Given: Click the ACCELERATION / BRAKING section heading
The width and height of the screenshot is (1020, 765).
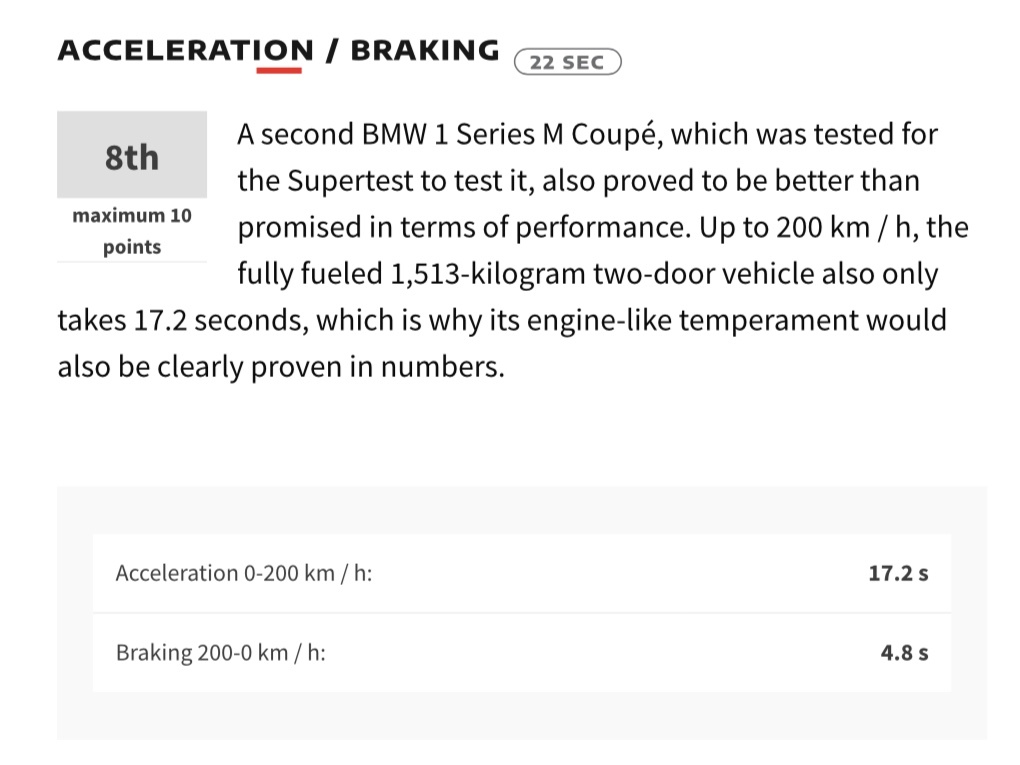Looking at the screenshot, I should [x=278, y=50].
